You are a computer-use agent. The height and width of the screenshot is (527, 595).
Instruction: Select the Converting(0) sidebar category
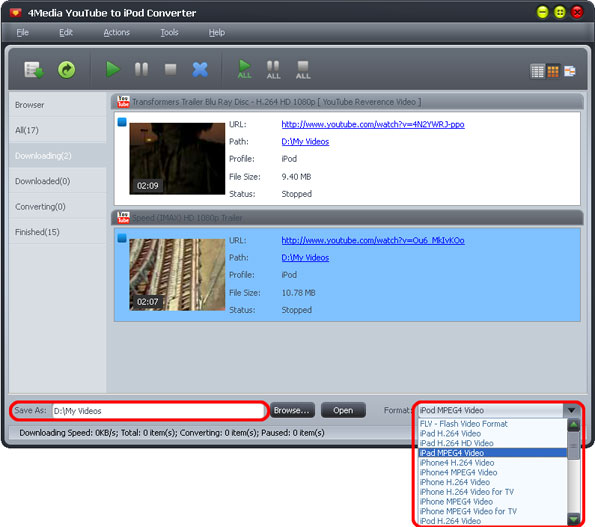point(57,206)
